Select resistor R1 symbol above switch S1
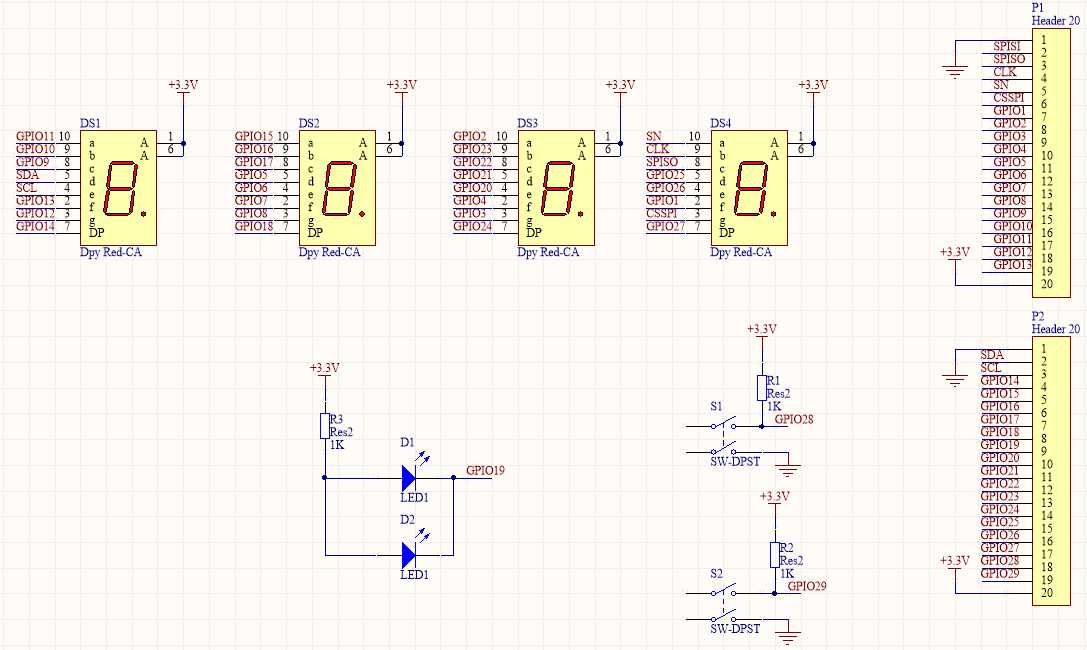The image size is (1087, 650). (762, 387)
